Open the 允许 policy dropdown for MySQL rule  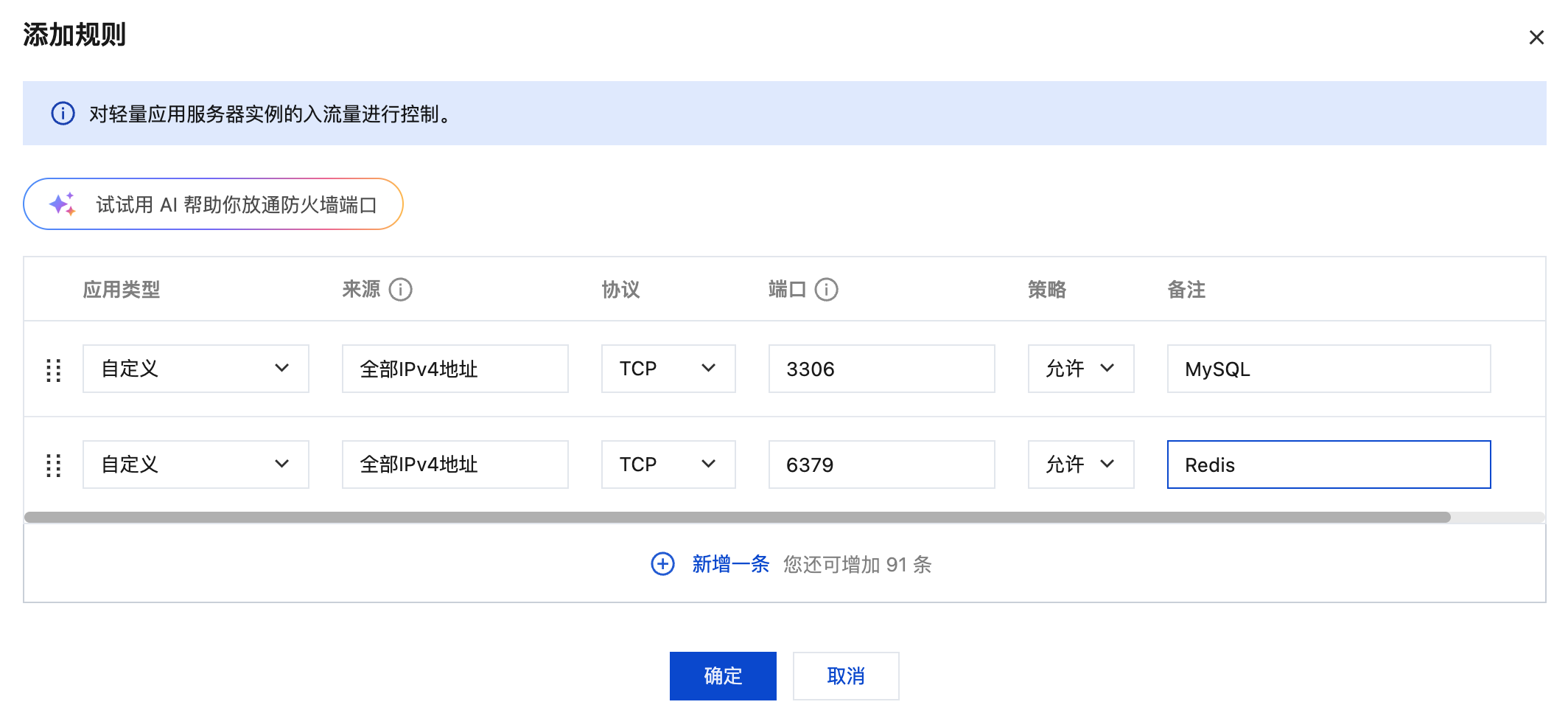click(1080, 369)
